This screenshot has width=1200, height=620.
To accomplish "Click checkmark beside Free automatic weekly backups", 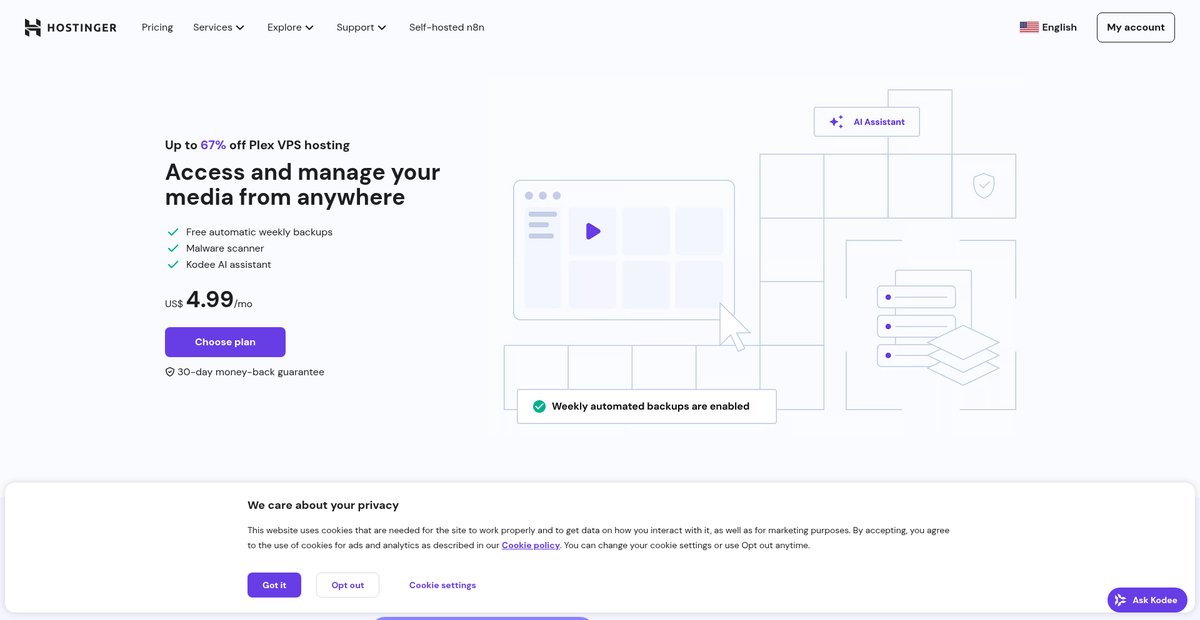I will pos(173,232).
